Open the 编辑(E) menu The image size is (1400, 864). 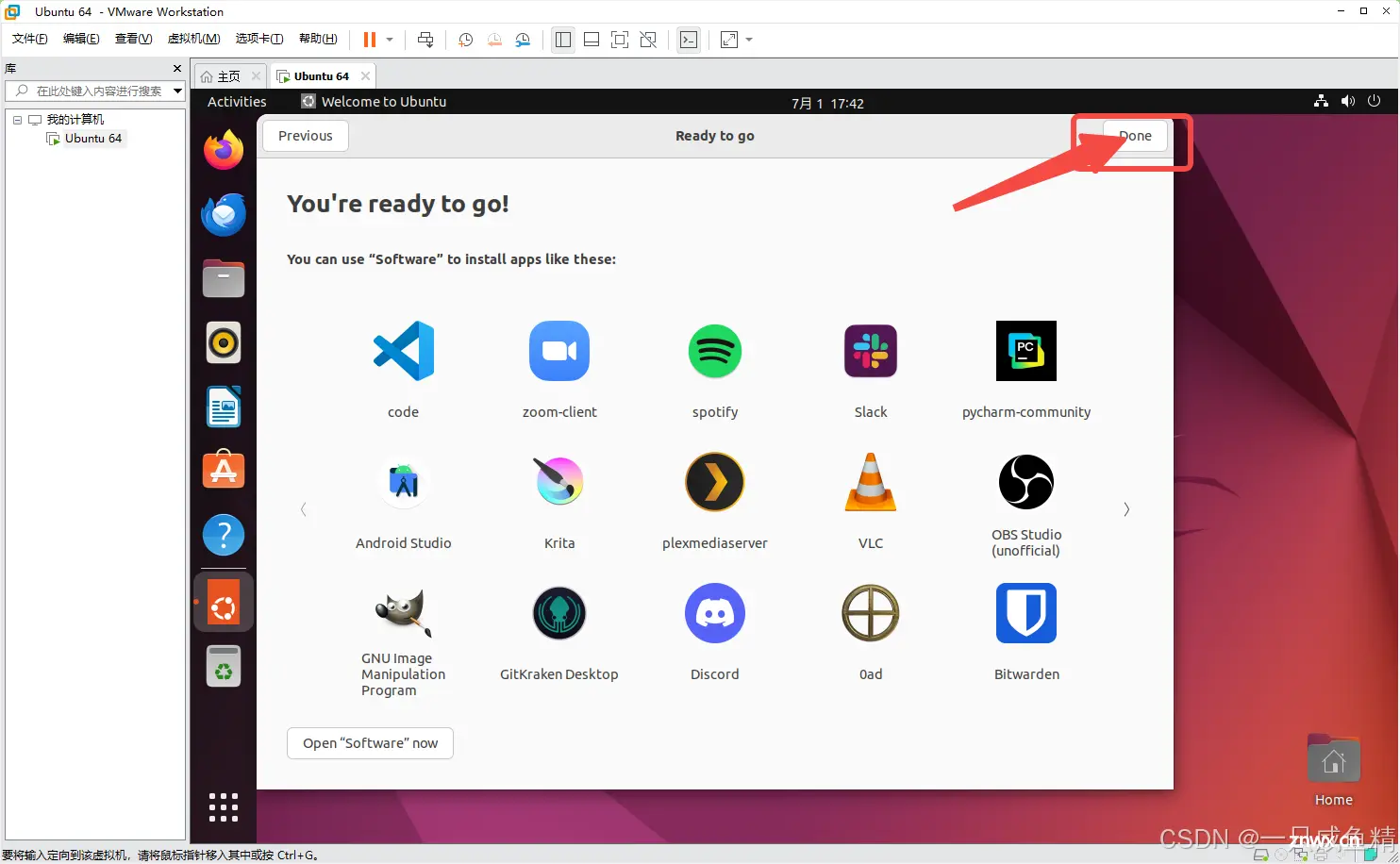tap(81, 39)
